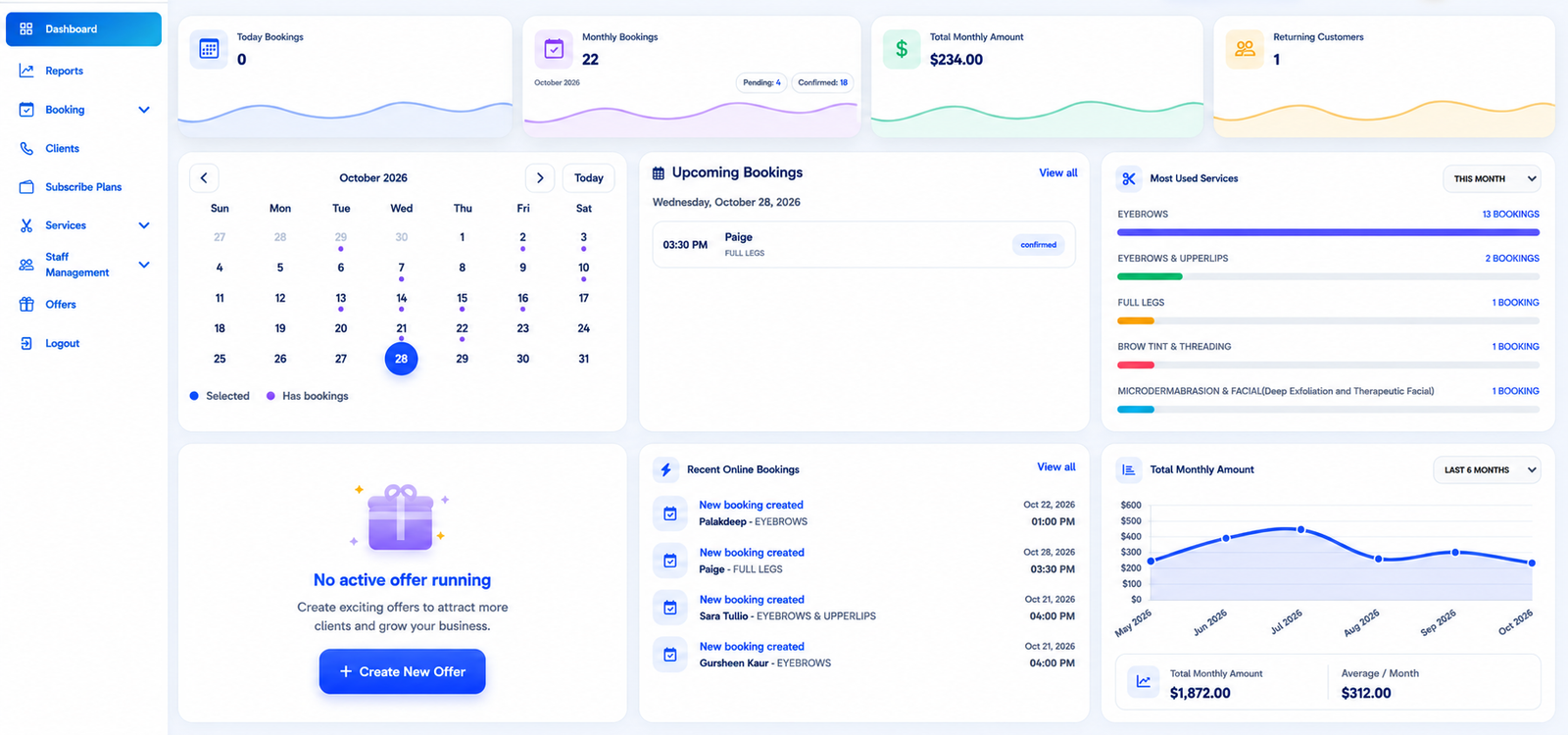
Task: Go to next month in calendar
Action: click(x=540, y=177)
